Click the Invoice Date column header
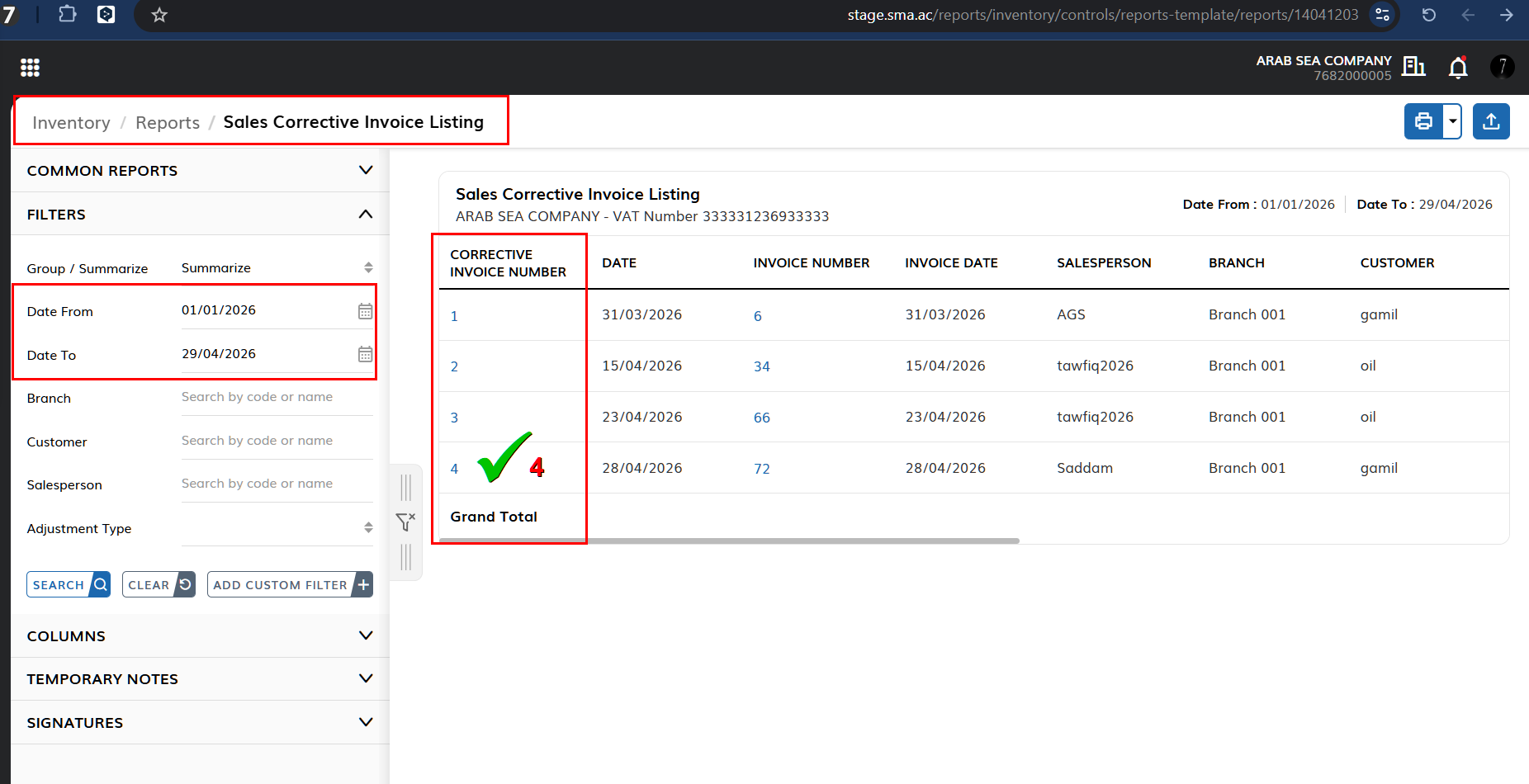Image resolution: width=1529 pixels, height=784 pixels. [x=951, y=263]
